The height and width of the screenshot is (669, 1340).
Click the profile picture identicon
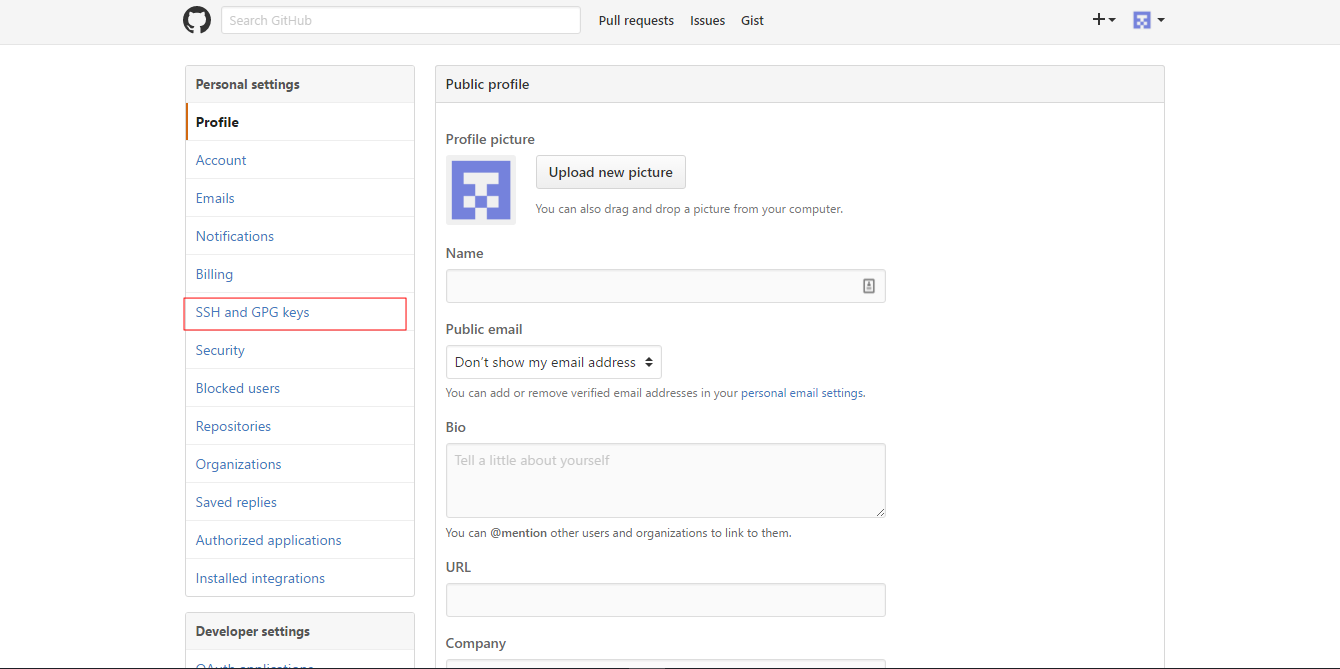coord(480,190)
